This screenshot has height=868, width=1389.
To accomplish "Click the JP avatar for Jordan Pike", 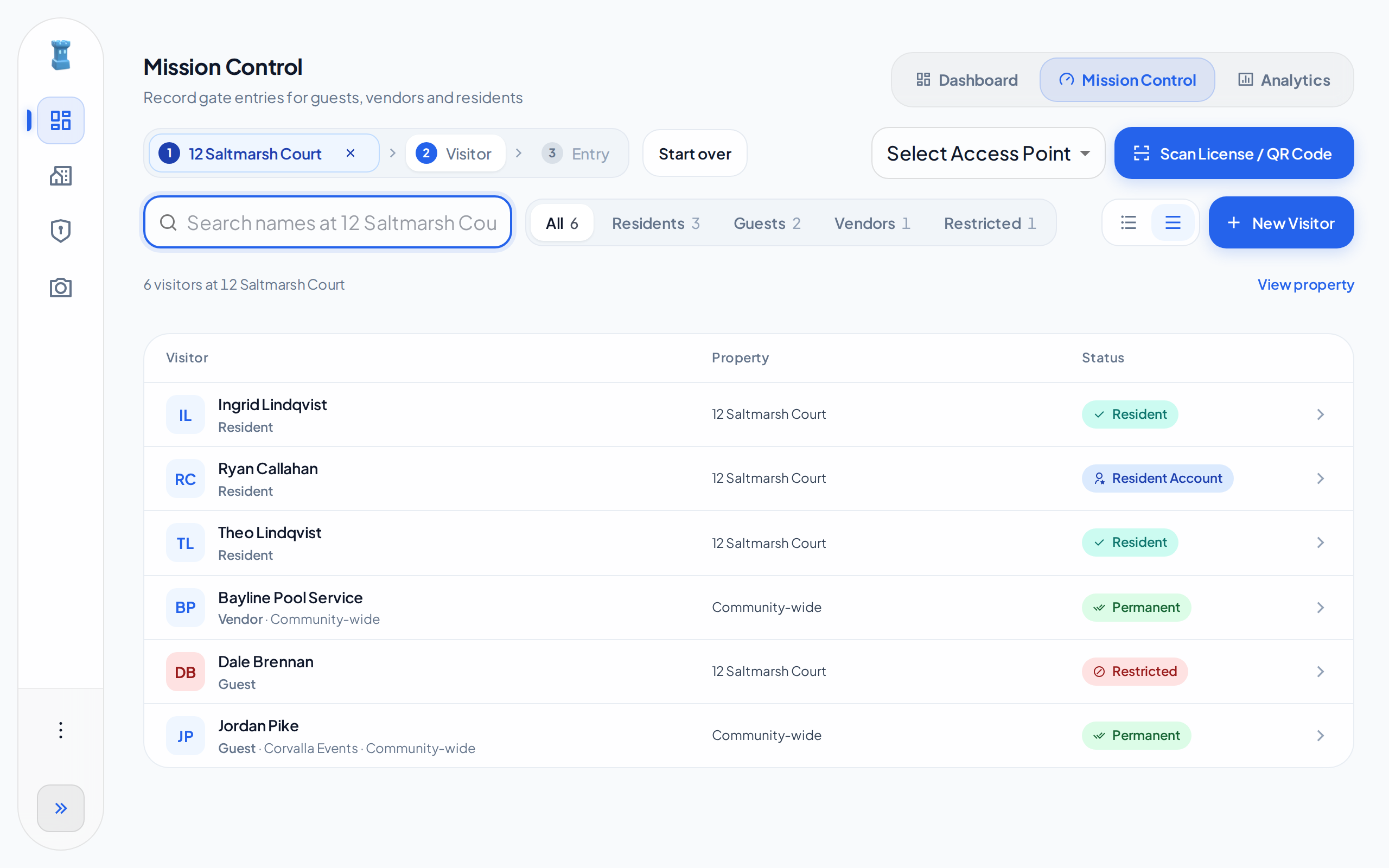I will point(186,736).
